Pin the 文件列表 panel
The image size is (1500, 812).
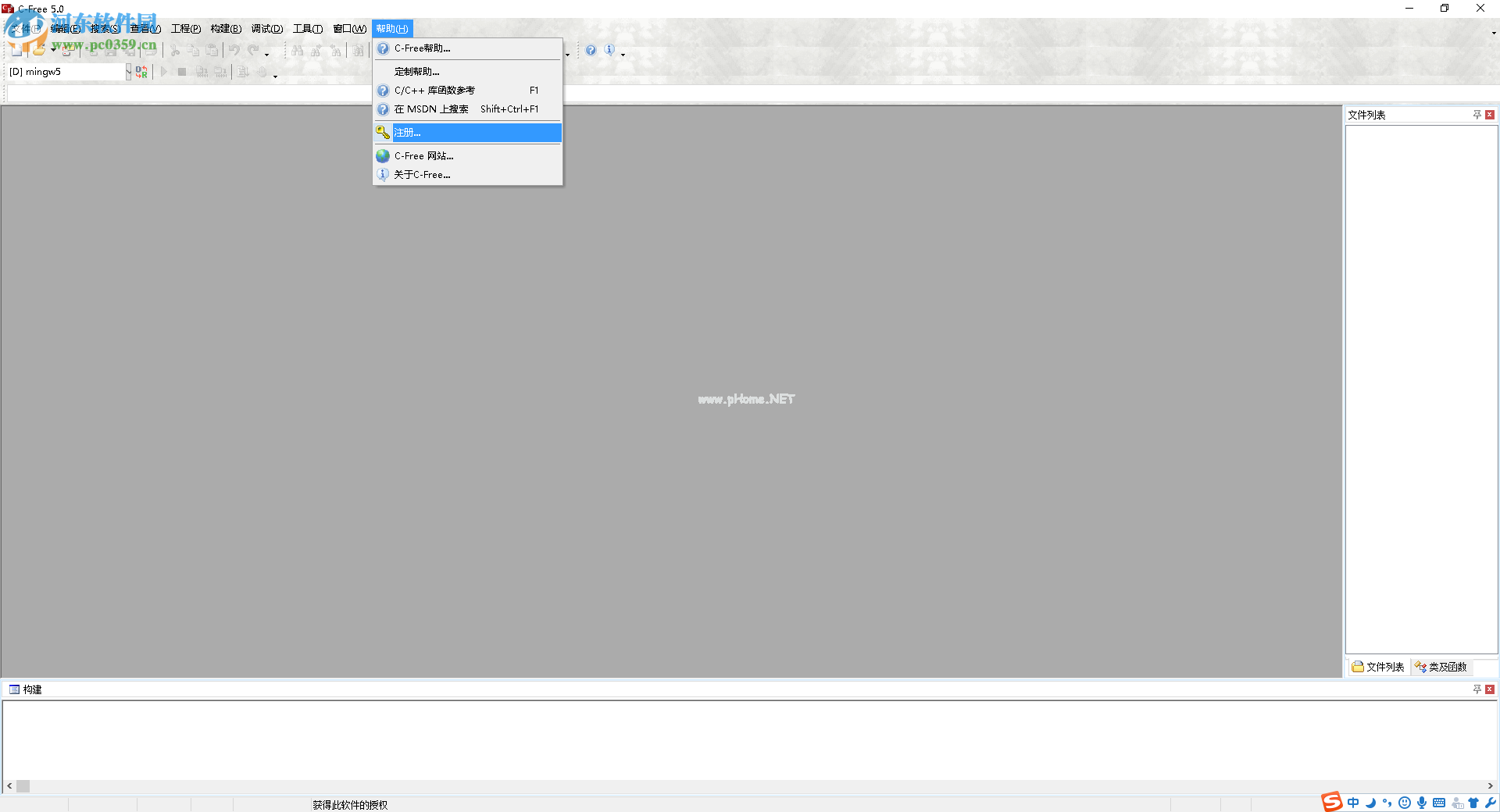click(1477, 115)
